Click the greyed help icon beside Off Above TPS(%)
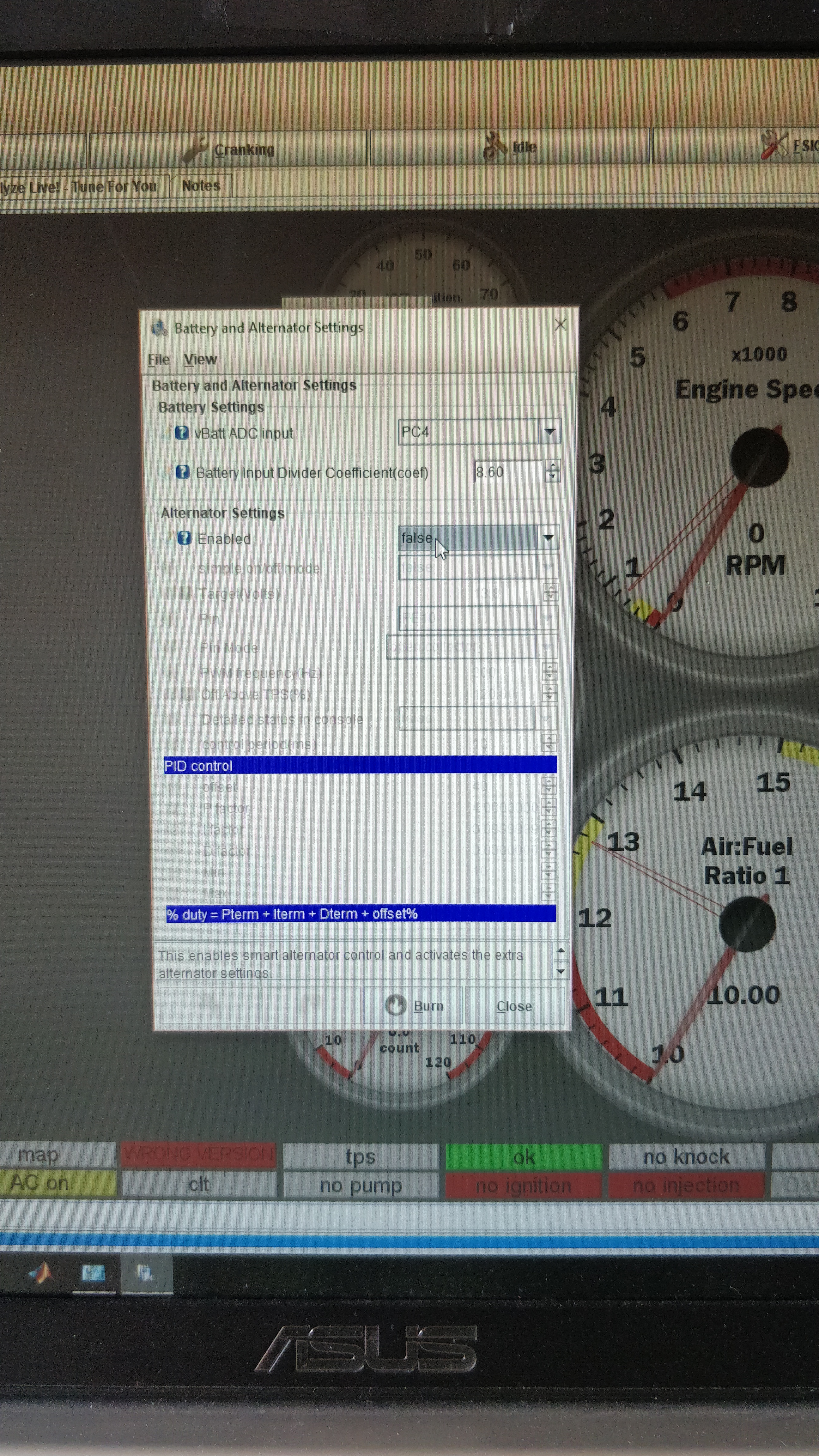 point(188,694)
